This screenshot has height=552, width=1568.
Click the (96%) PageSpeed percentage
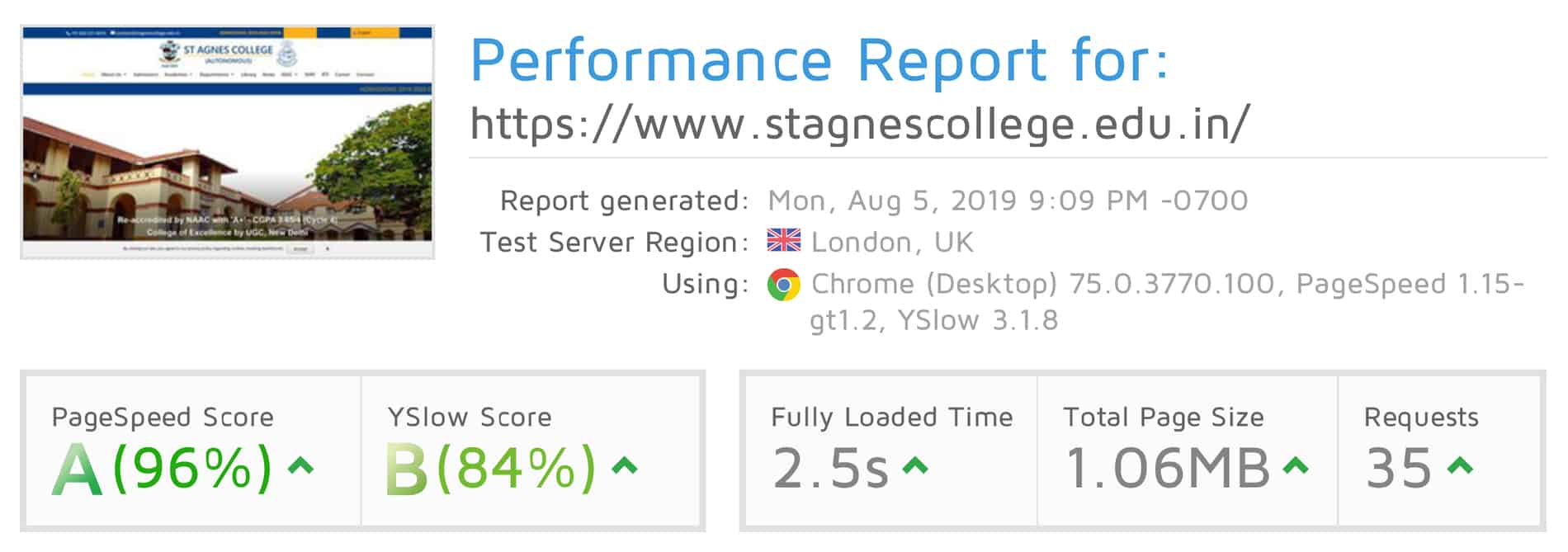pos(192,469)
